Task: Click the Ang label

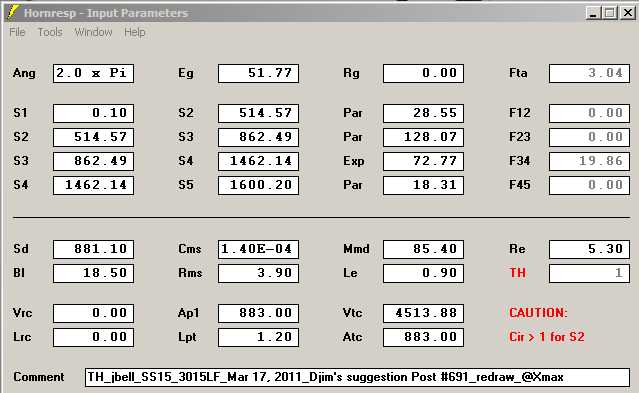Action: [x=24, y=73]
